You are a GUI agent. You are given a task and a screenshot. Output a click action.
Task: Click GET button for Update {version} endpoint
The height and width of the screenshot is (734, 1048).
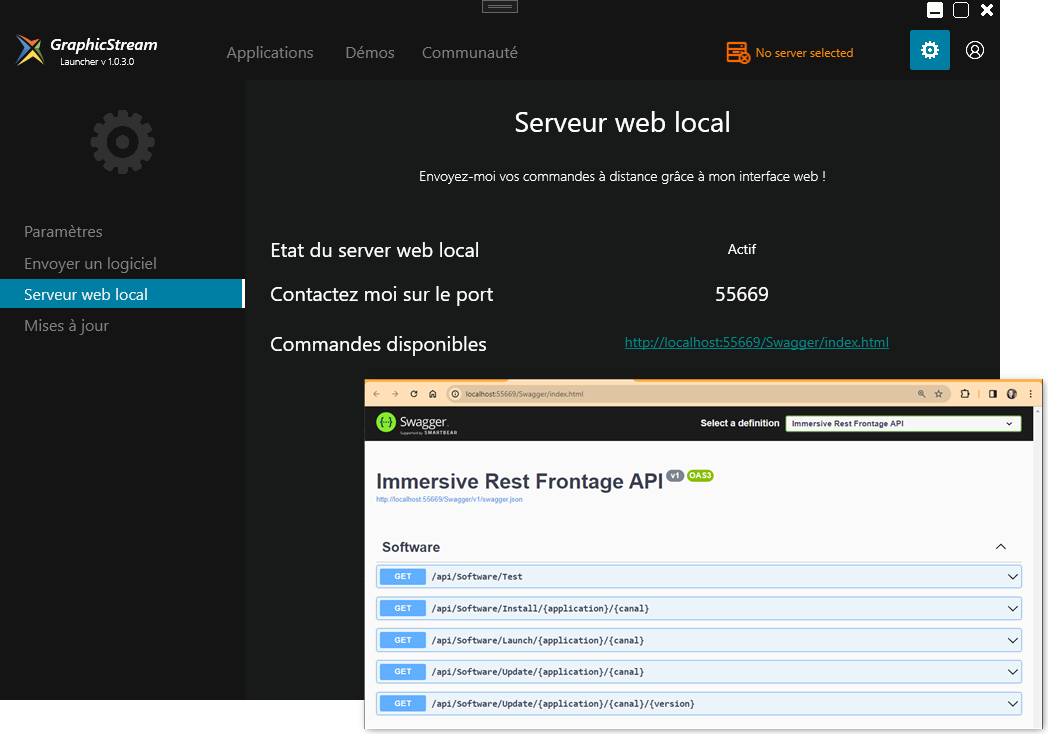pyautogui.click(x=402, y=703)
